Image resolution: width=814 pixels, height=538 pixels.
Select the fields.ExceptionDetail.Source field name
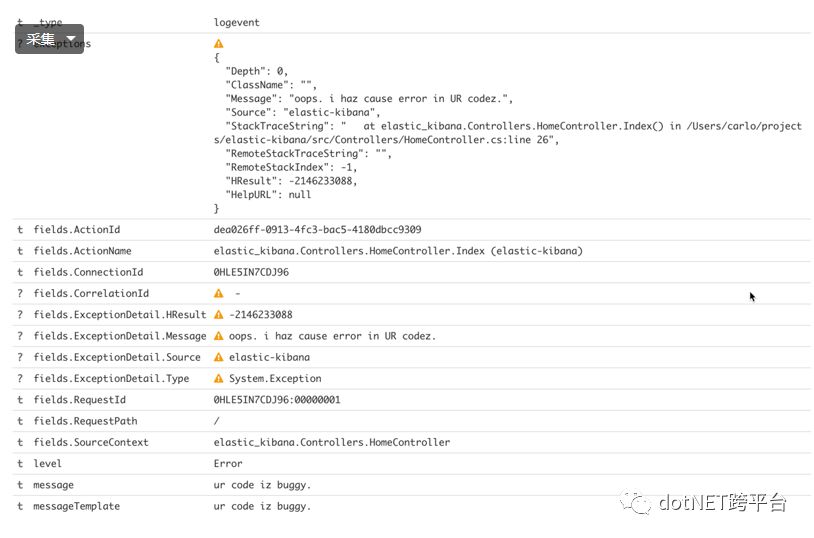pyautogui.click(x=117, y=357)
